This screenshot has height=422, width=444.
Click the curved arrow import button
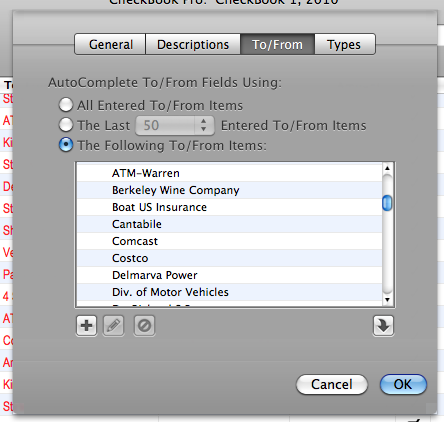pyautogui.click(x=383, y=326)
